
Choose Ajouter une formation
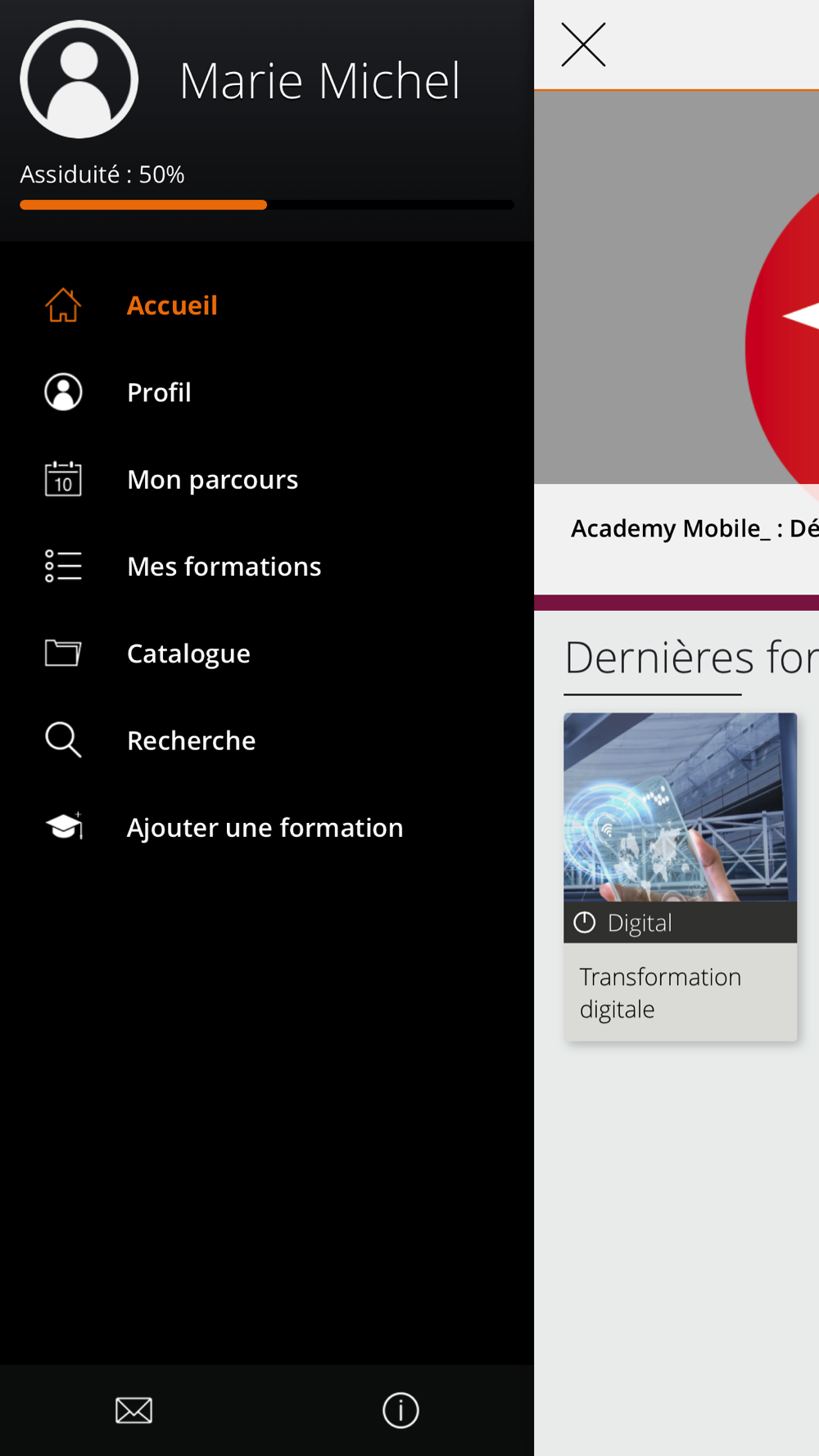pos(267,827)
